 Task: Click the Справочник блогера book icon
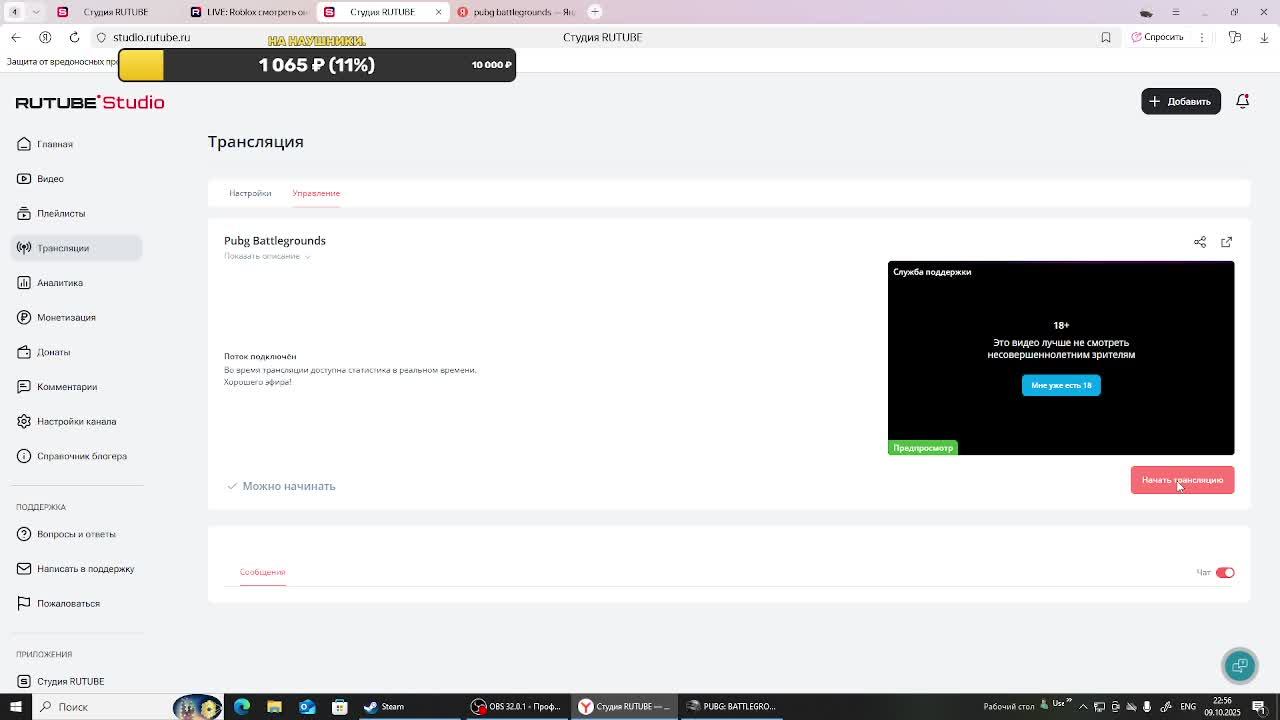(24, 456)
